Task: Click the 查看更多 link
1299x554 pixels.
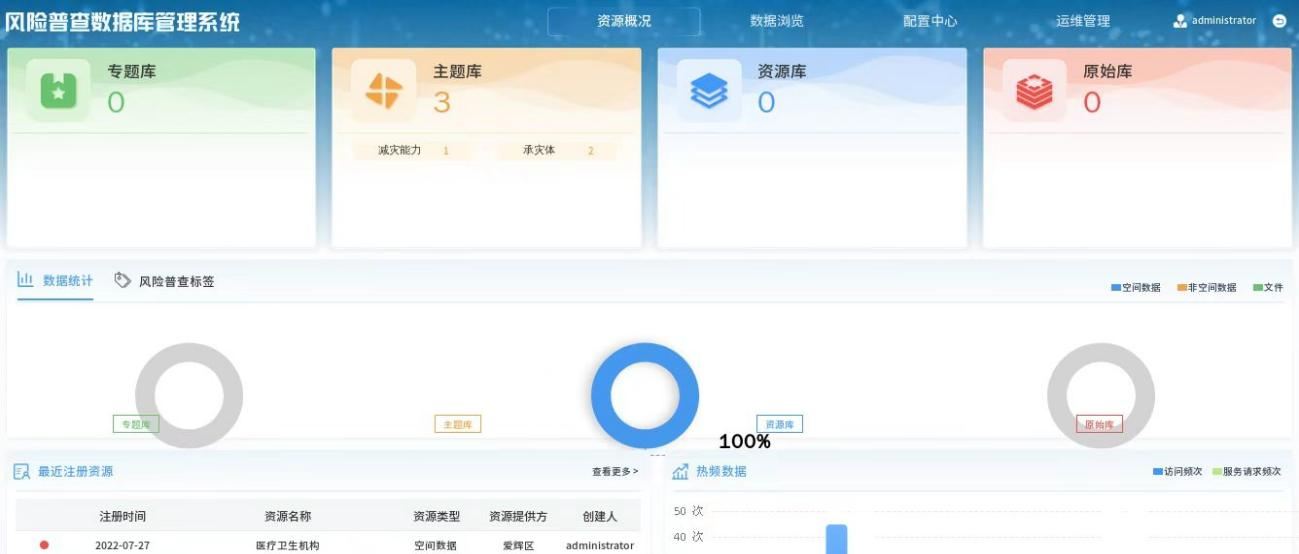Action: point(614,472)
